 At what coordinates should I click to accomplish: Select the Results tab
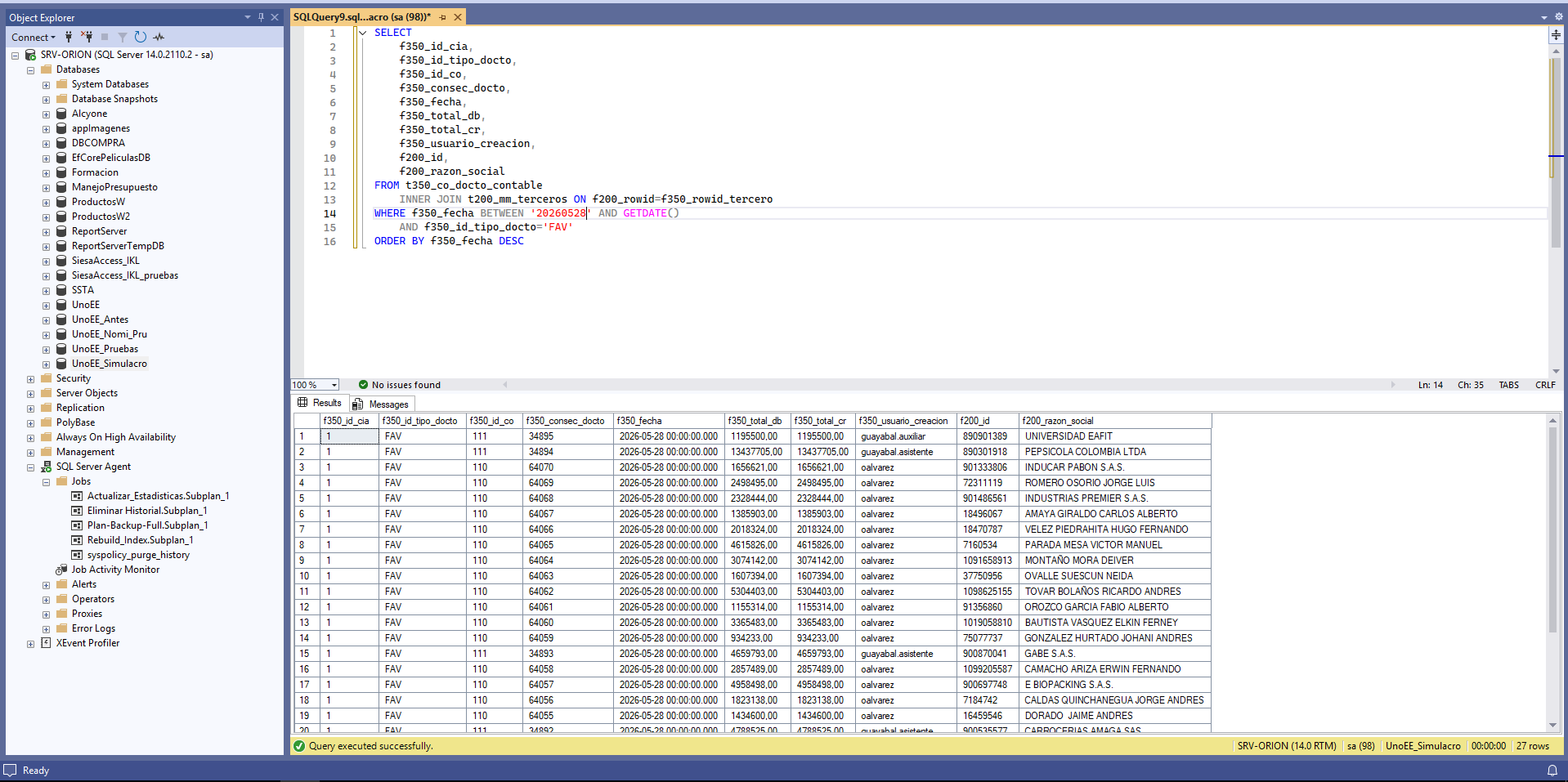point(320,403)
